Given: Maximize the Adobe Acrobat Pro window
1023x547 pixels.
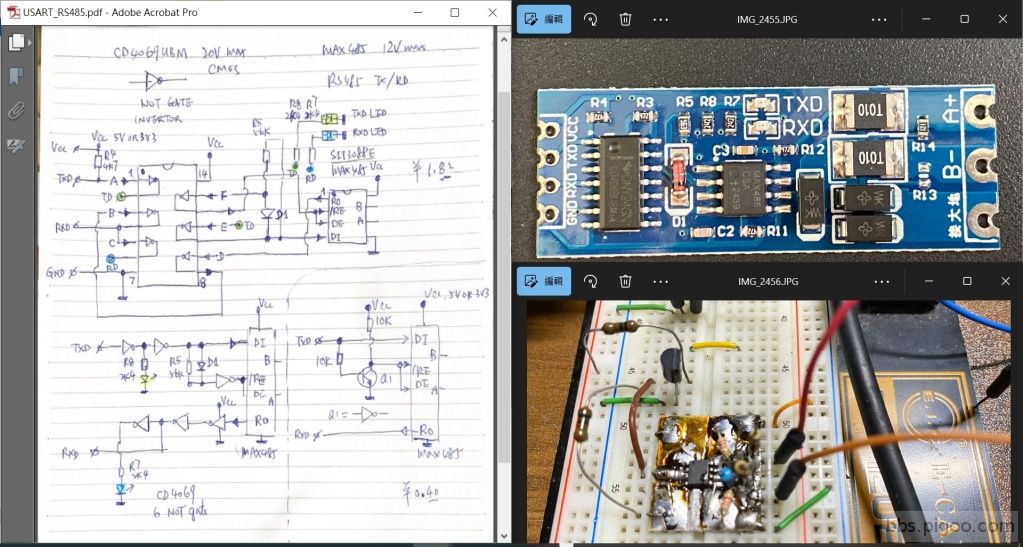Looking at the screenshot, I should pyautogui.click(x=455, y=12).
